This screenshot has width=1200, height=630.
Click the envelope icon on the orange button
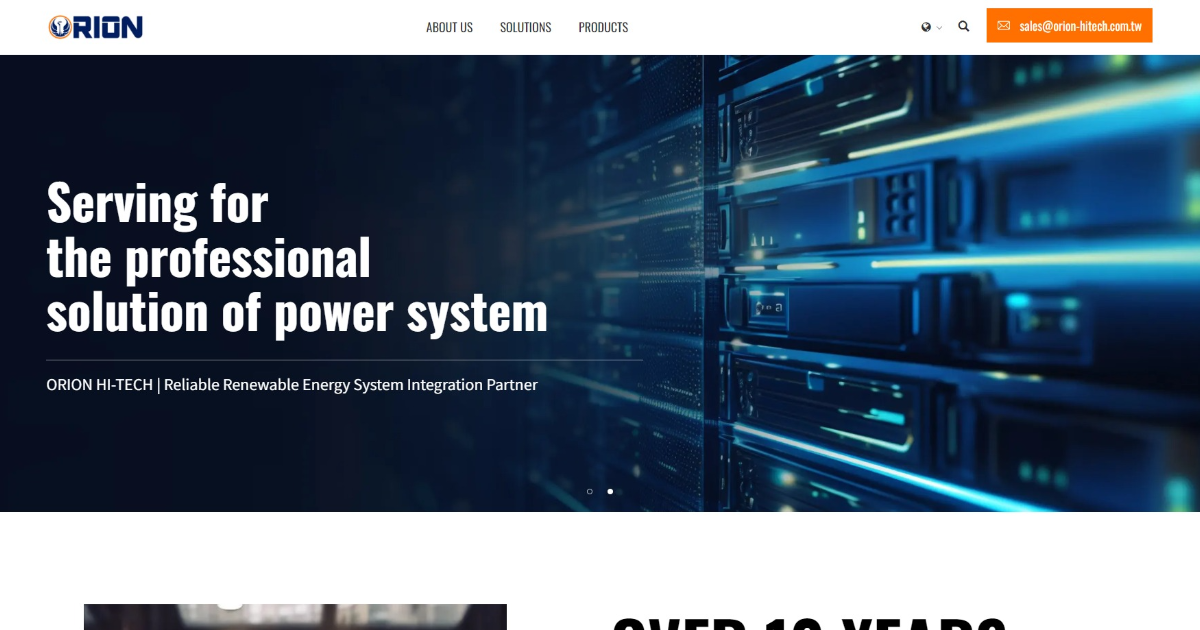[1001, 25]
